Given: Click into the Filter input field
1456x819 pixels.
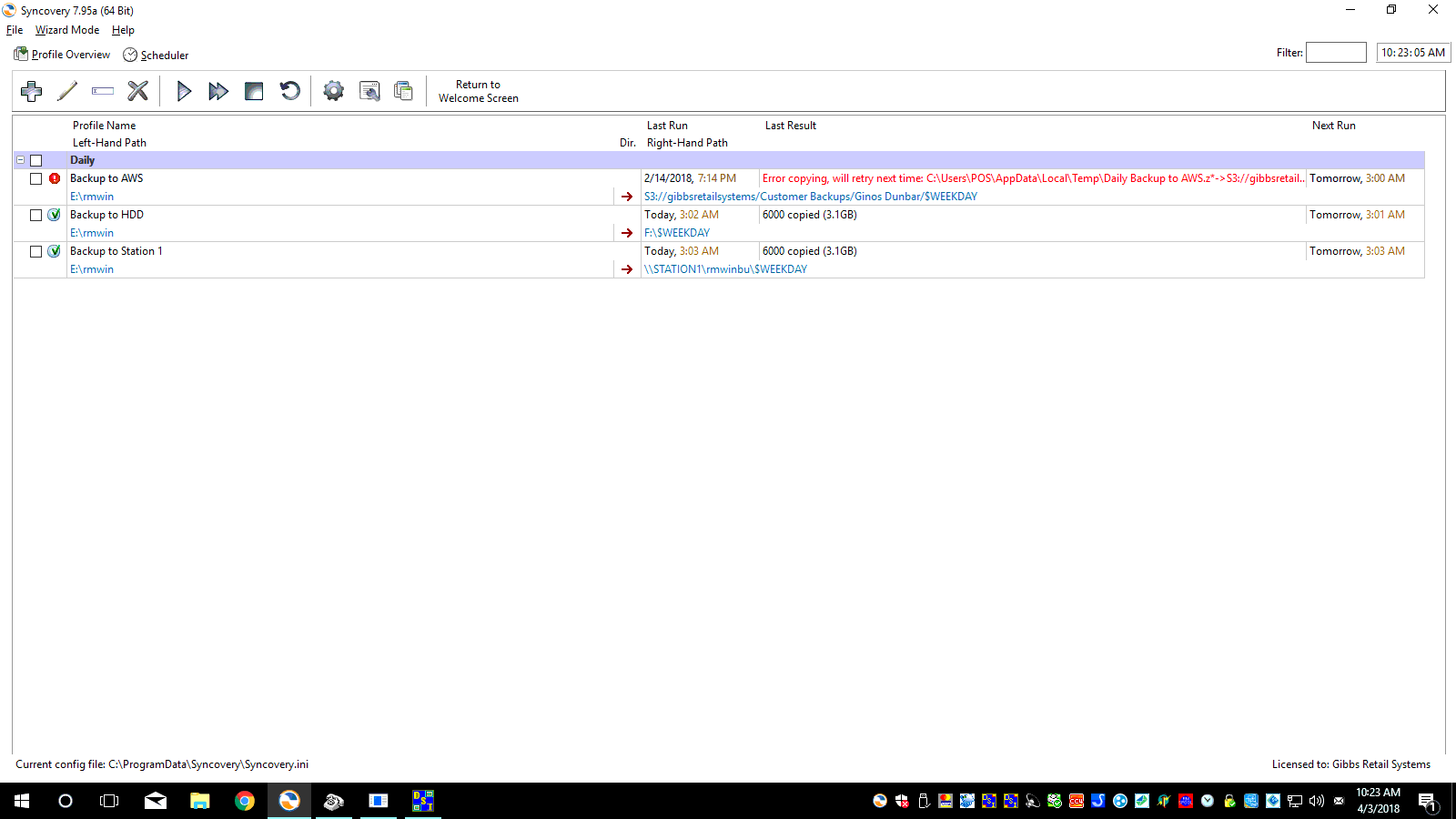Looking at the screenshot, I should click(1336, 53).
